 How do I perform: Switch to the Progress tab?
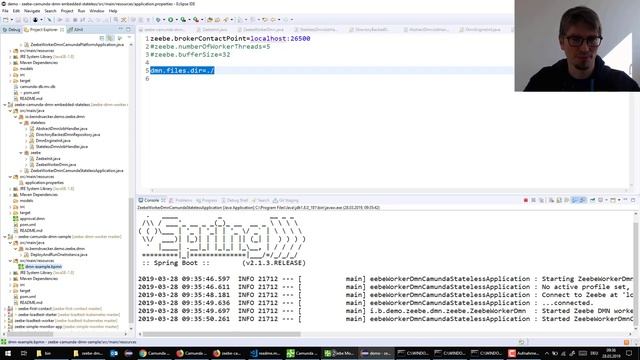[207, 200]
